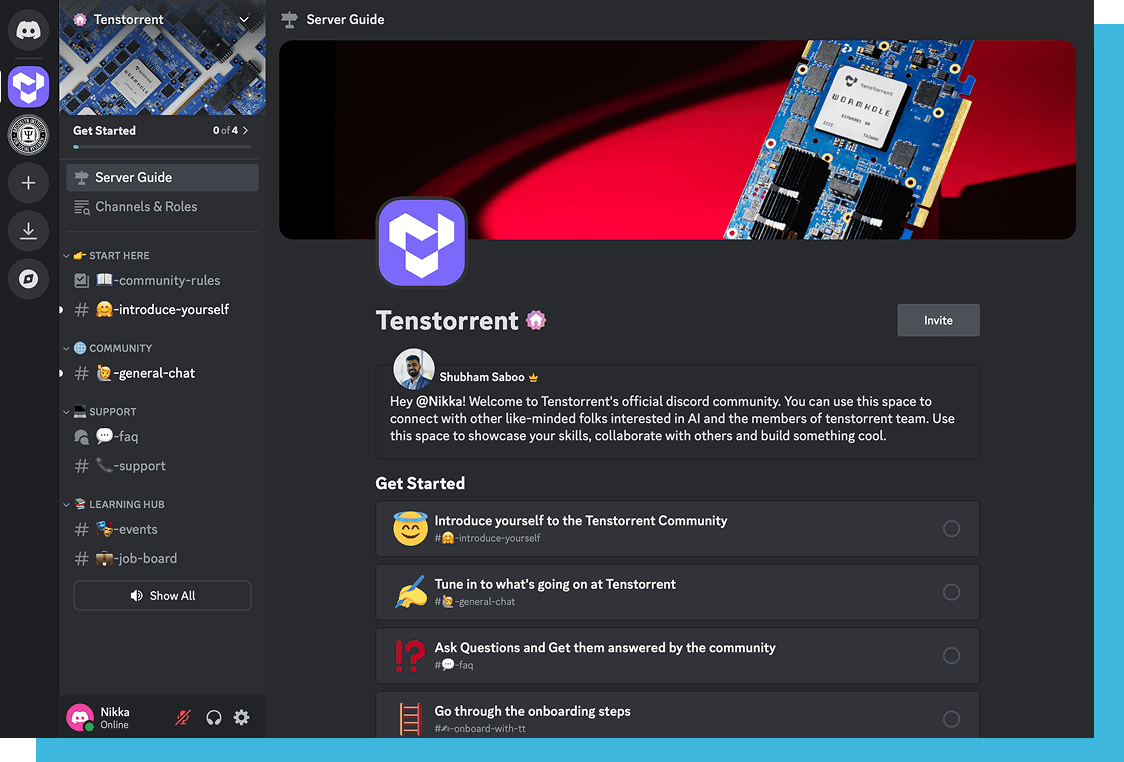Select the Tenstorrent server icon in sidebar
Screen dimensions: 1124x762
pos(29,87)
